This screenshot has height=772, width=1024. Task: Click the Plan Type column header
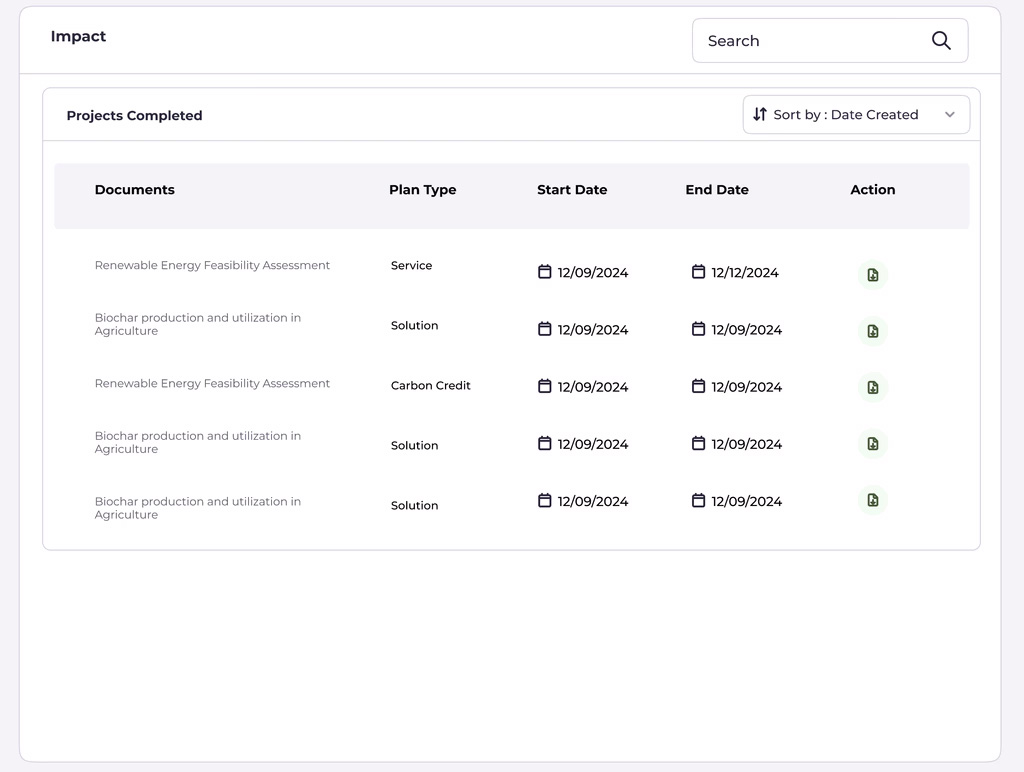pos(422,190)
